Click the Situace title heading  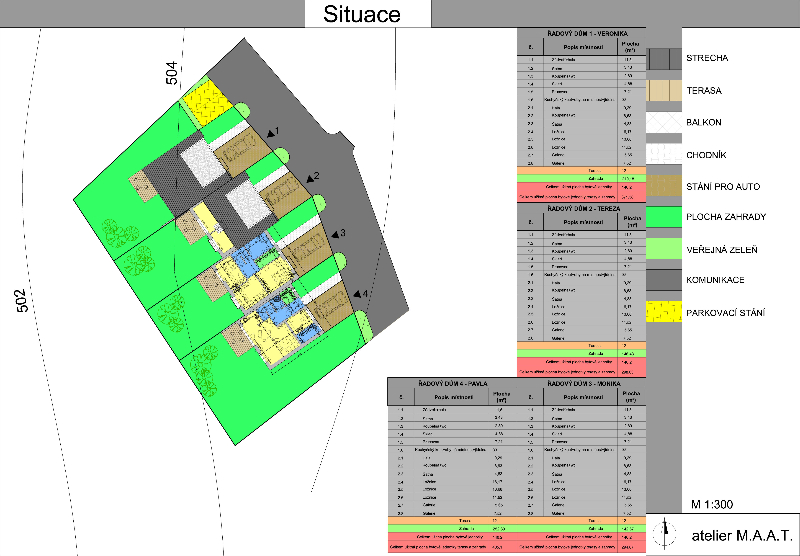click(x=362, y=14)
